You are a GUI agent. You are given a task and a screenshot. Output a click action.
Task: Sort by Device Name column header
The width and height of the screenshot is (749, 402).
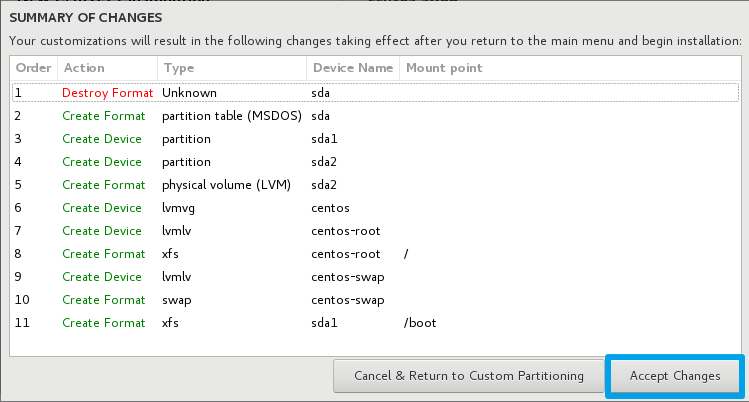[353, 68]
